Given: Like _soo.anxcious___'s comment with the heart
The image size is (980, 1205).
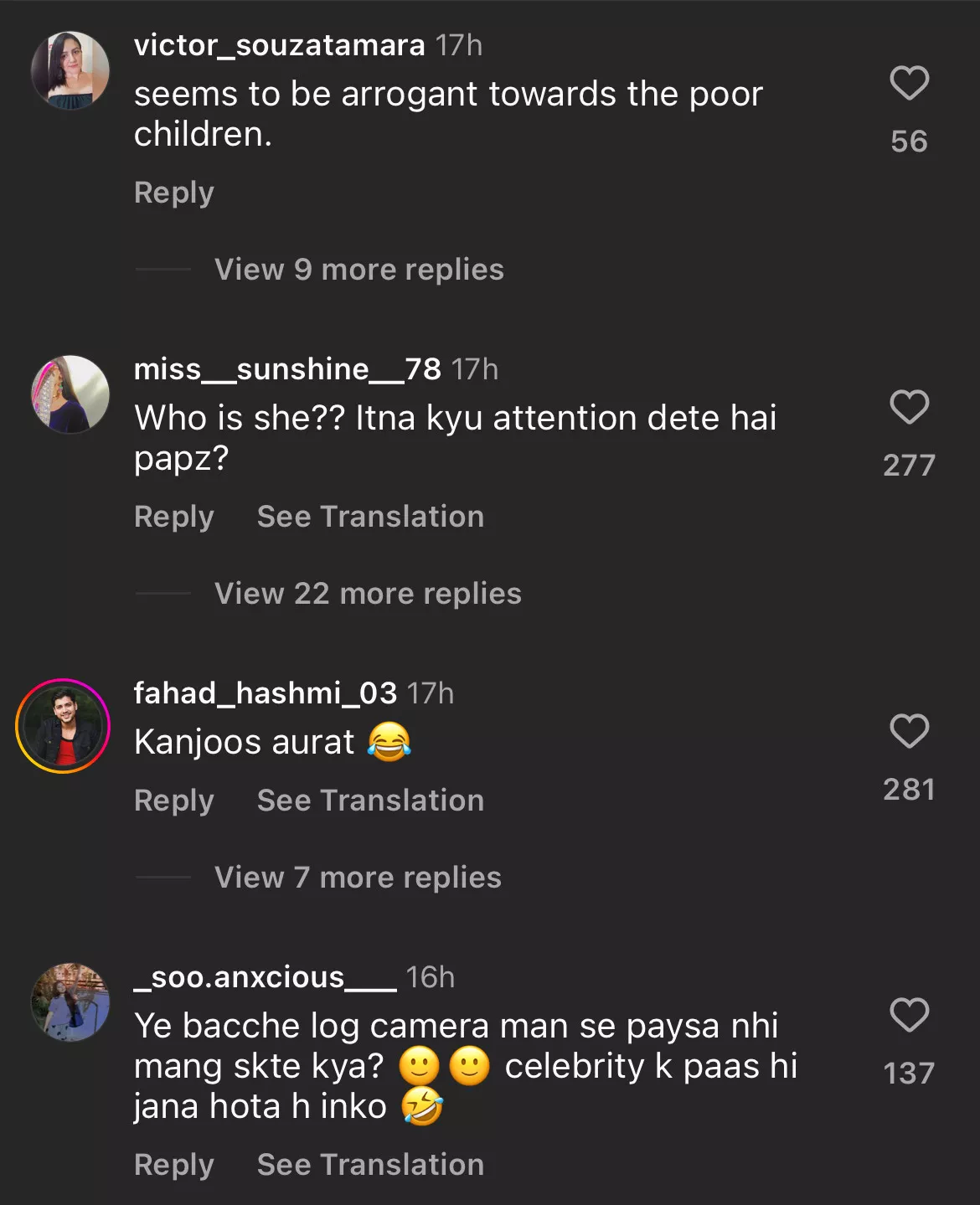Looking at the screenshot, I should (909, 1016).
